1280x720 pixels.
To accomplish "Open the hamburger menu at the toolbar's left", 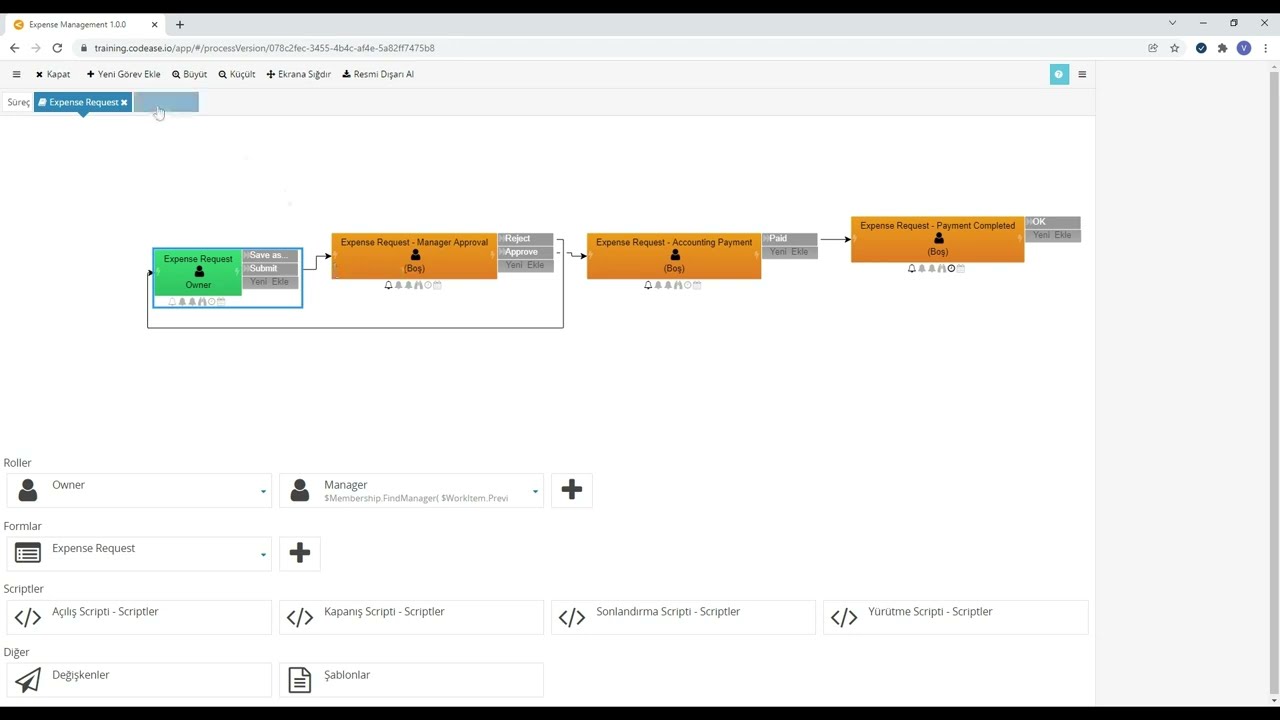I will click(16, 74).
